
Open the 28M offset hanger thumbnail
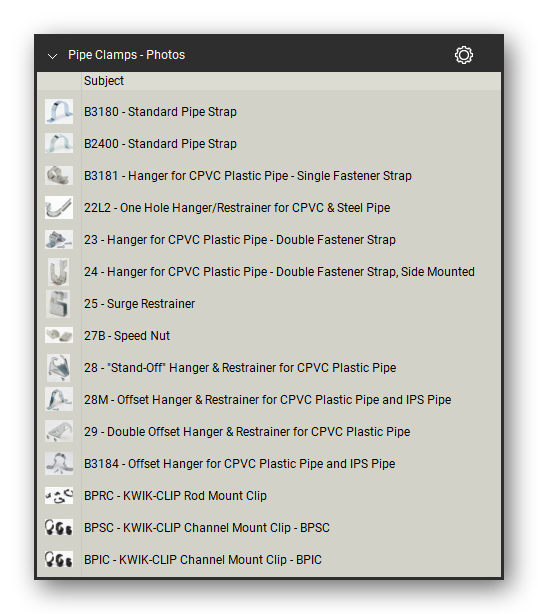click(59, 399)
